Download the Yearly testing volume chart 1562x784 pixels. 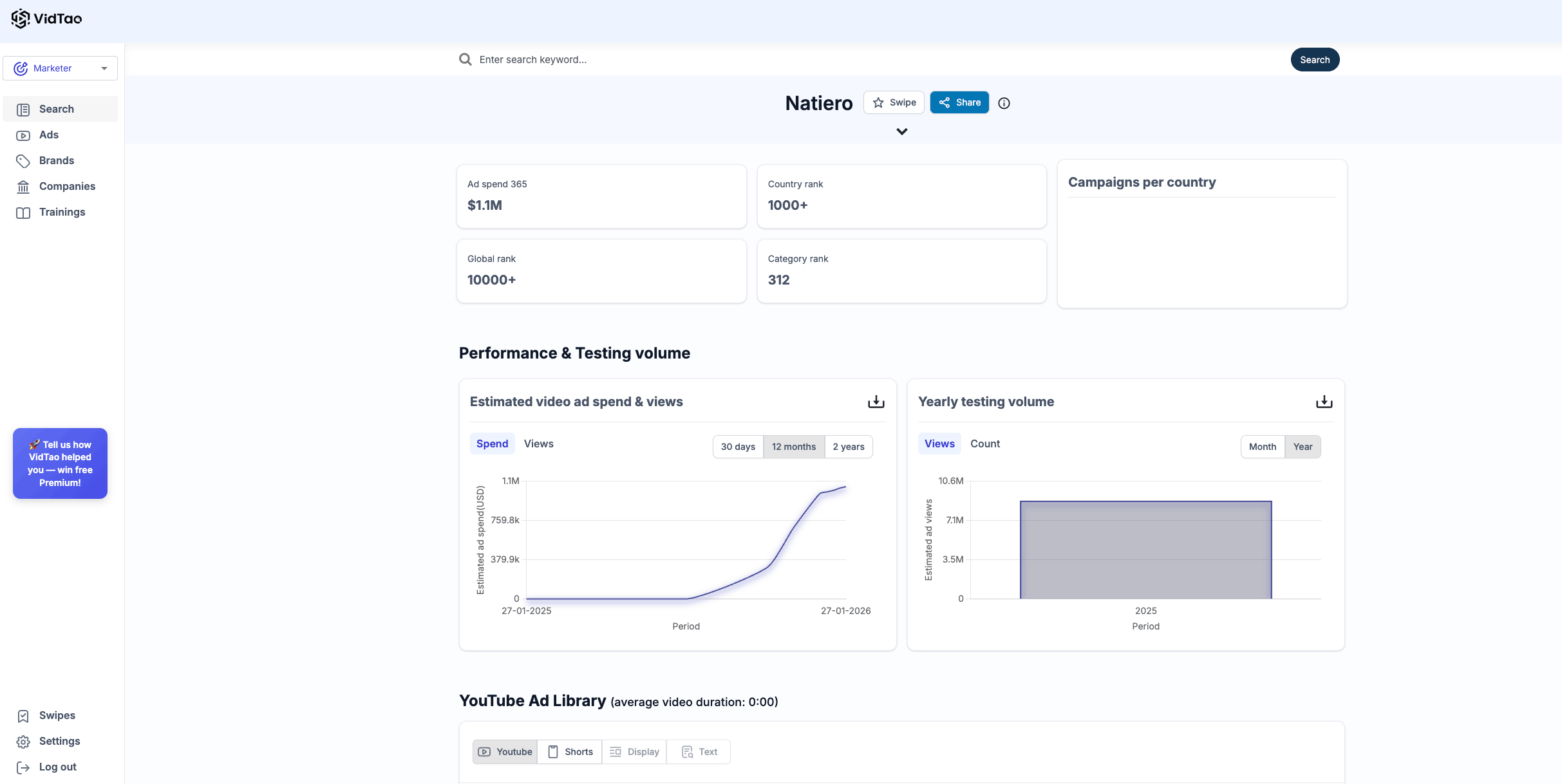[x=1324, y=401]
